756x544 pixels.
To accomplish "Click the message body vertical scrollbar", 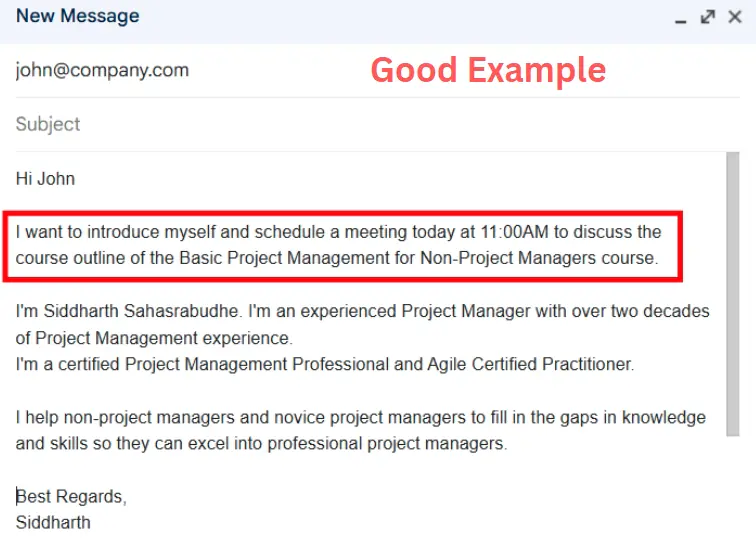I will coord(733,294).
